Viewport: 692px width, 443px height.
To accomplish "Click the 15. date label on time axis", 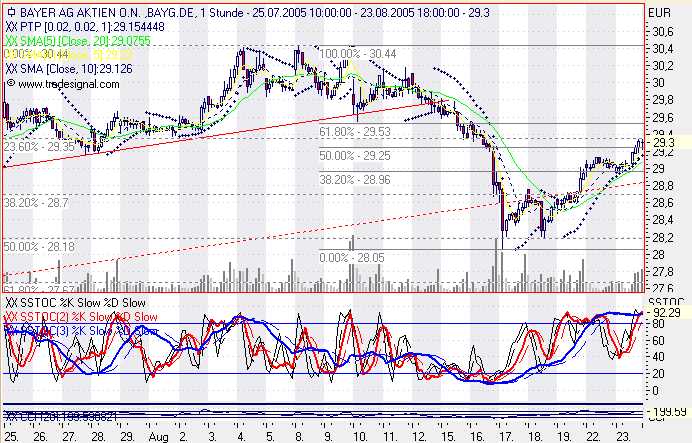I will [x=448, y=437].
